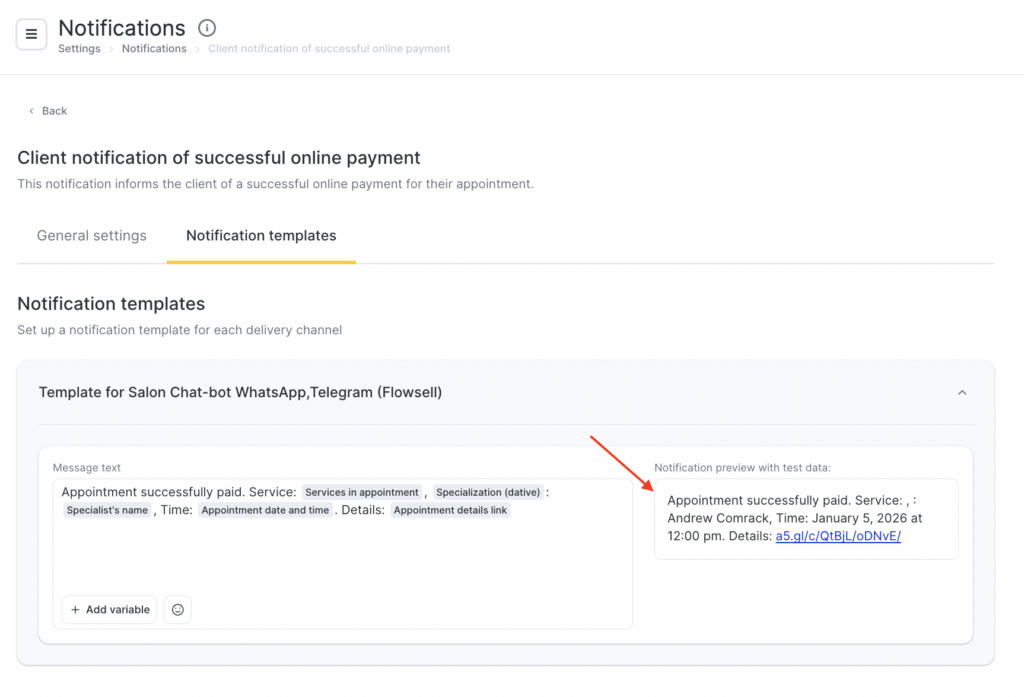
Task: Navigate to Settings in the breadcrumb
Action: tap(79, 49)
